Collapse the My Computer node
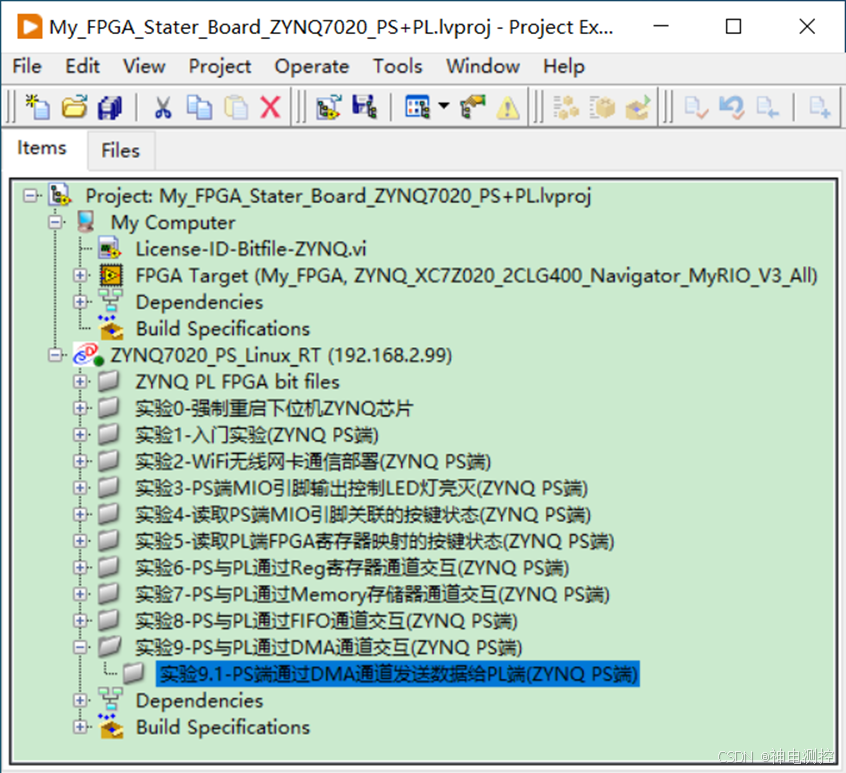The width and height of the screenshot is (846, 773). (55, 222)
